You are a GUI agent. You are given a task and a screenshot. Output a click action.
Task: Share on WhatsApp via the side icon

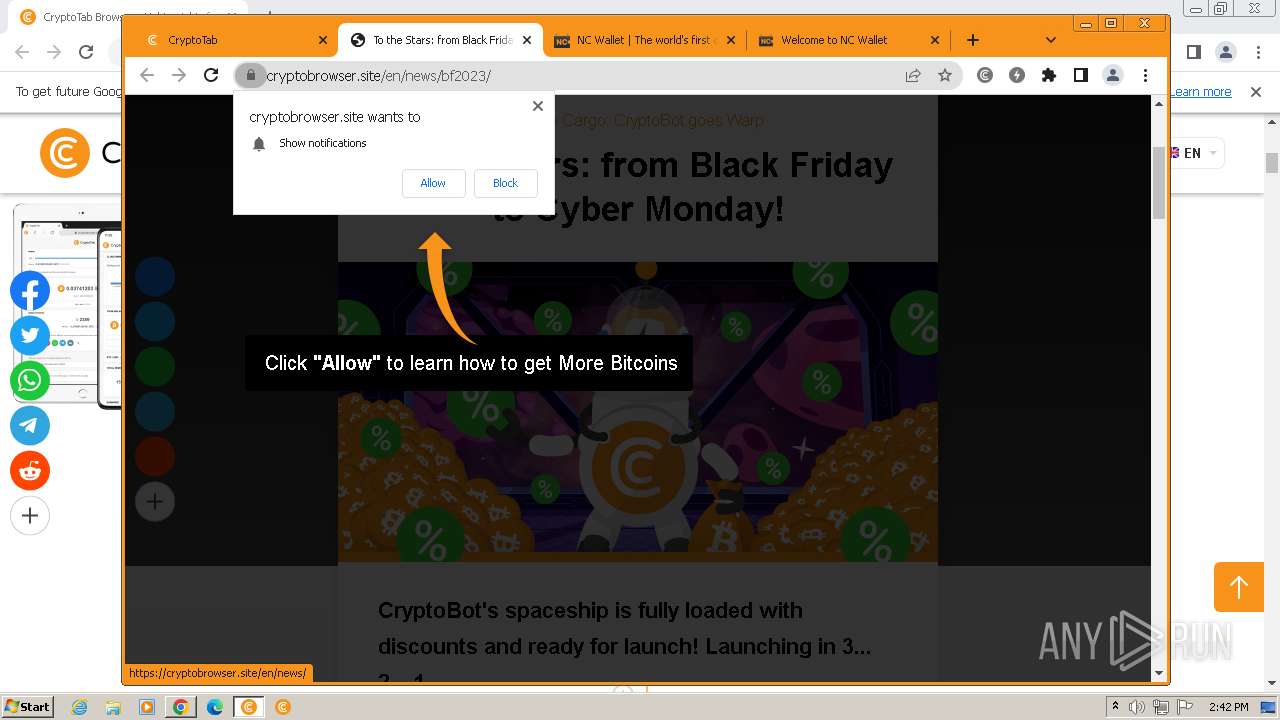coord(30,381)
